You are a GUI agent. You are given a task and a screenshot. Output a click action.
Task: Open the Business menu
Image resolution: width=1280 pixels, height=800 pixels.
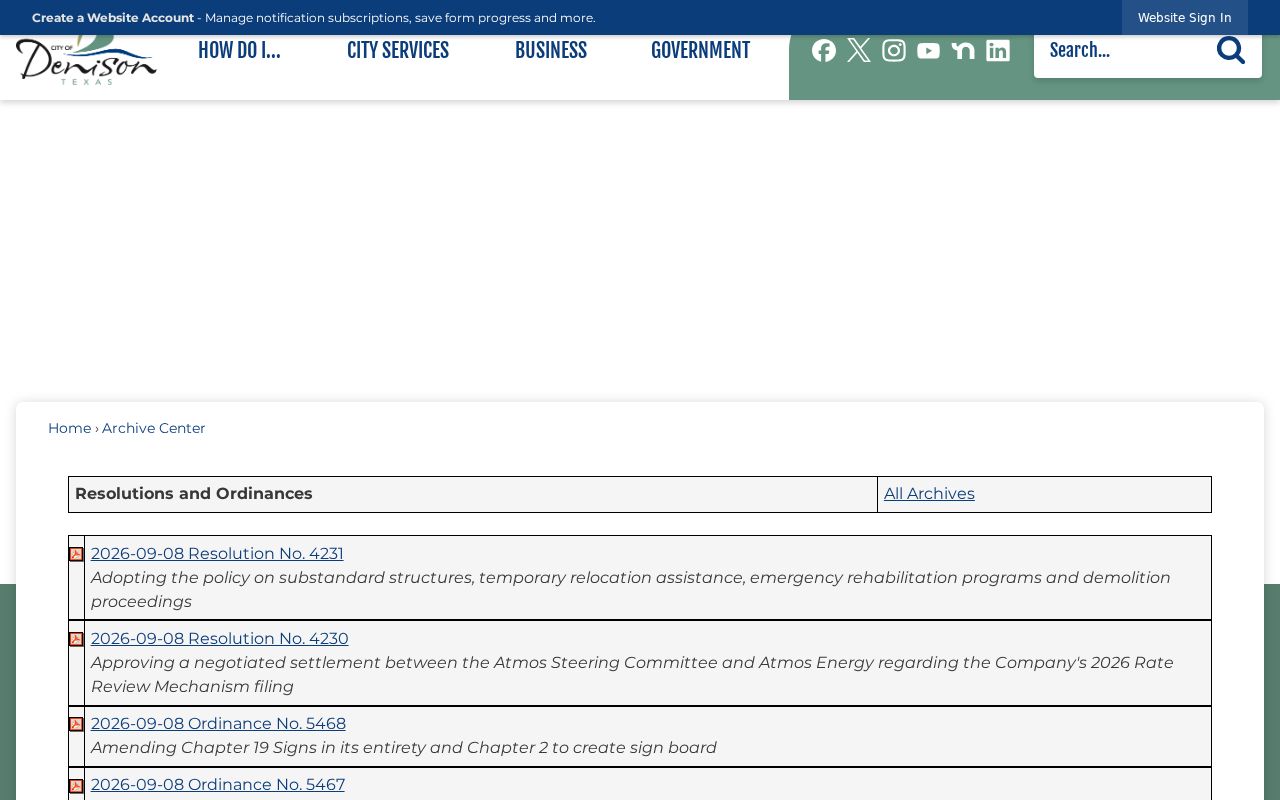click(x=551, y=51)
